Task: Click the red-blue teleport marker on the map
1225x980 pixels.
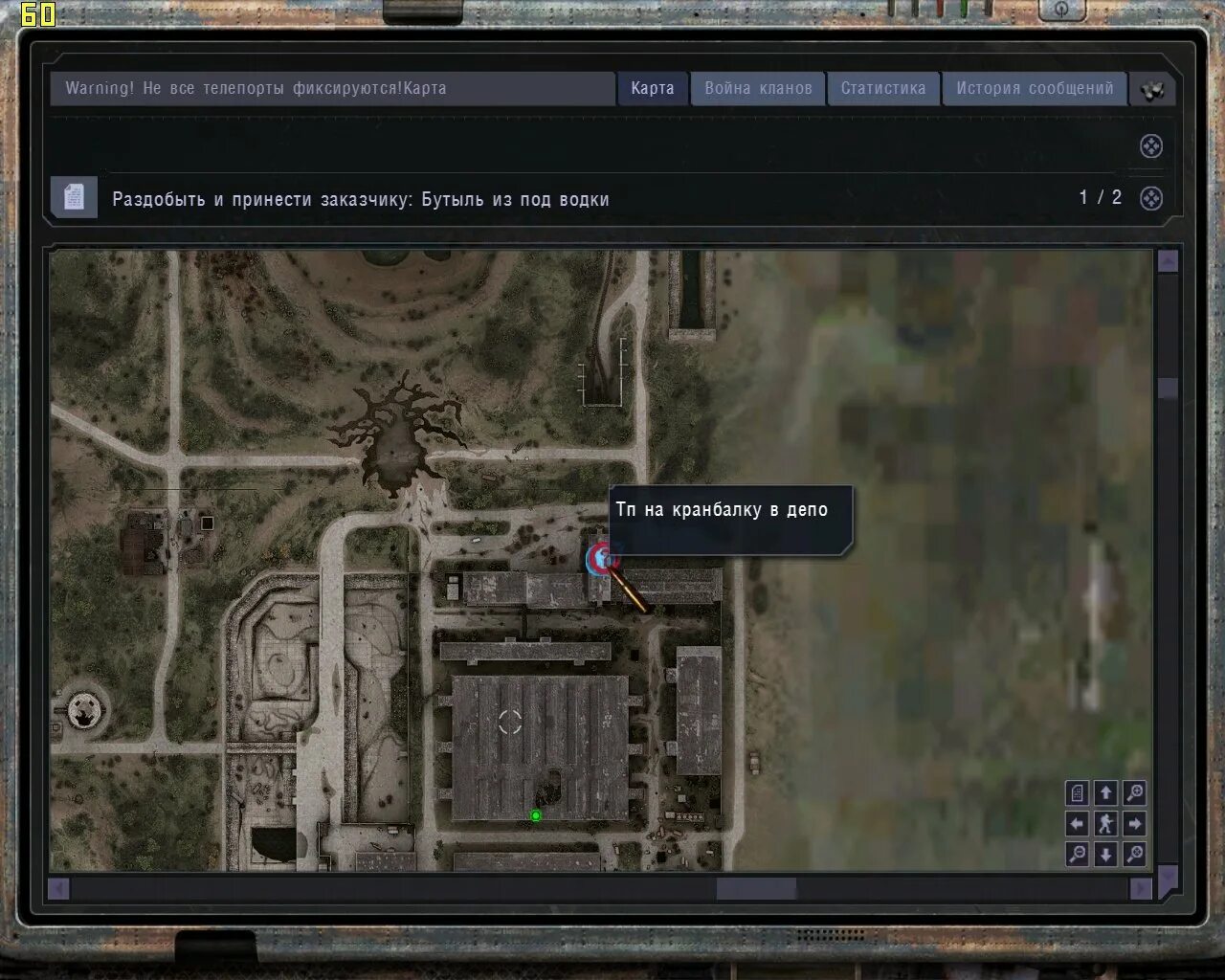Action: [x=602, y=558]
